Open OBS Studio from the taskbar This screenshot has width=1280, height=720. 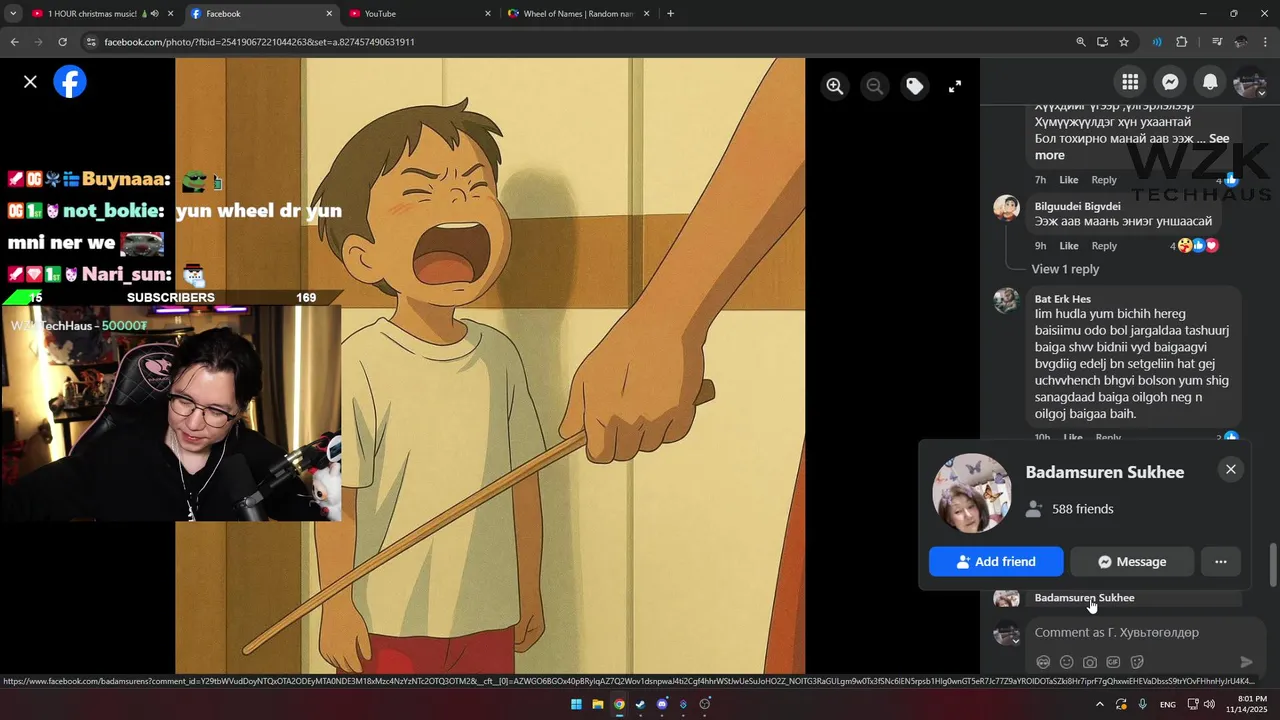[x=705, y=704]
